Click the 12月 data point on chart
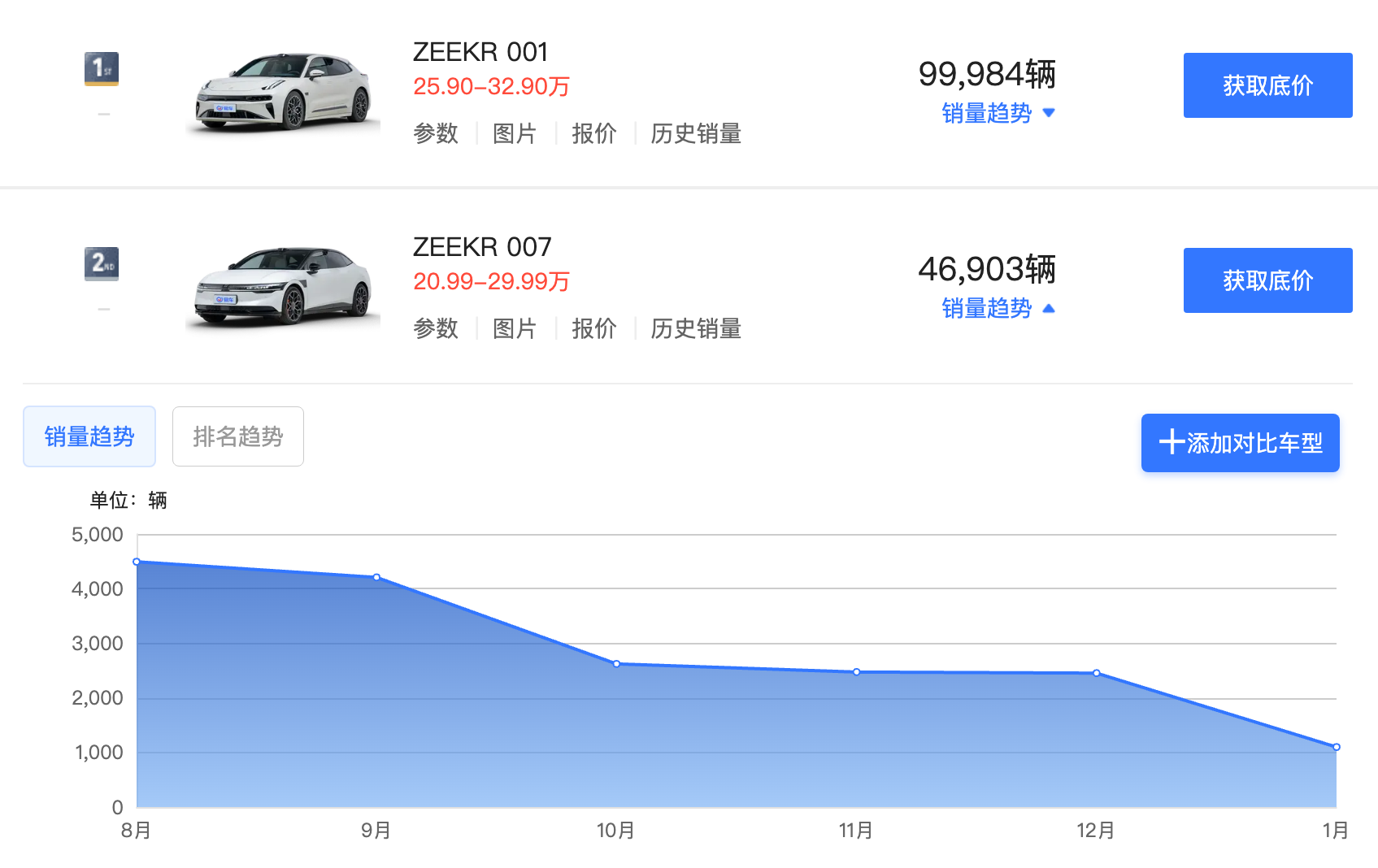The image size is (1378, 868). (1097, 673)
